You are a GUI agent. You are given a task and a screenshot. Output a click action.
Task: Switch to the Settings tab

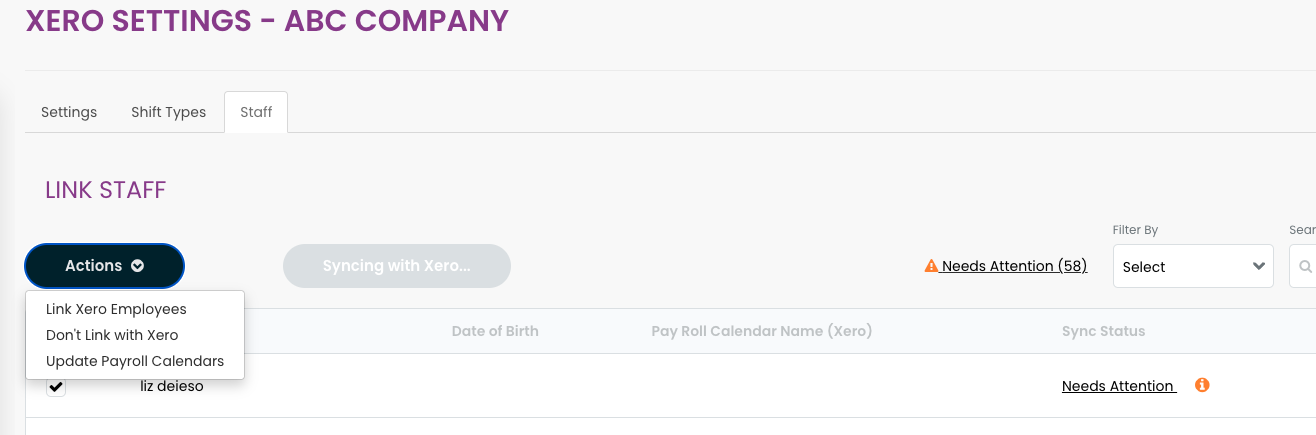[69, 112]
